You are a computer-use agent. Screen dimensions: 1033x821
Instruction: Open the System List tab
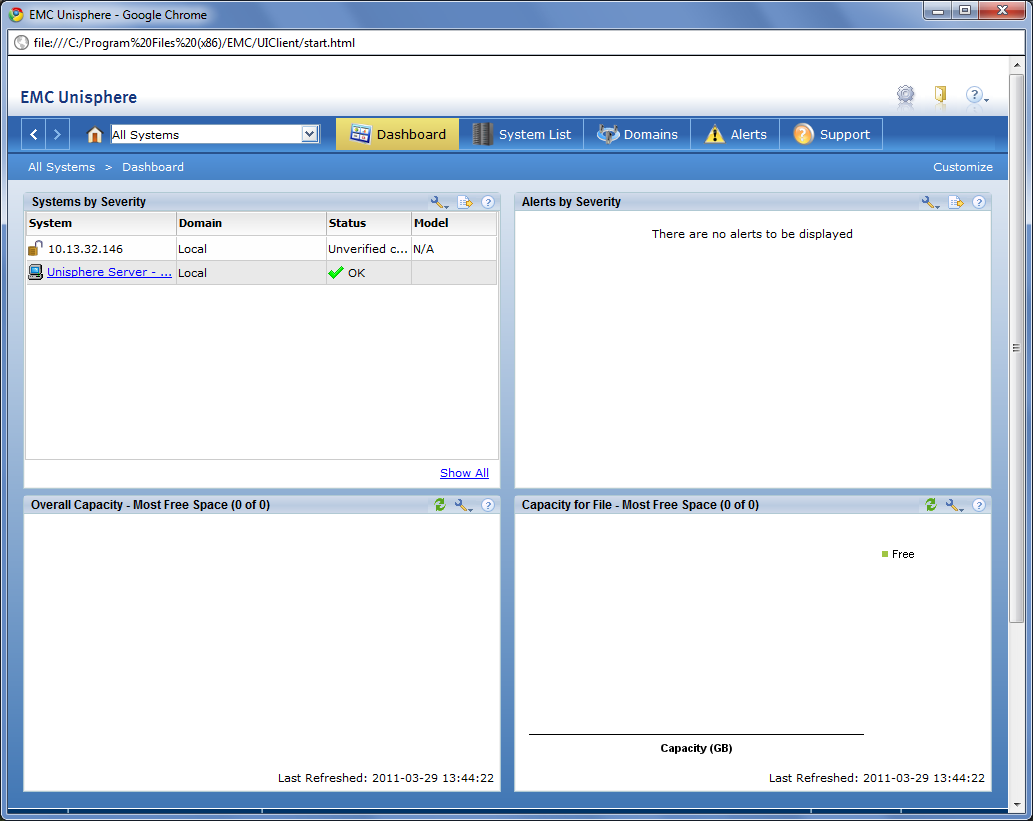coord(521,134)
